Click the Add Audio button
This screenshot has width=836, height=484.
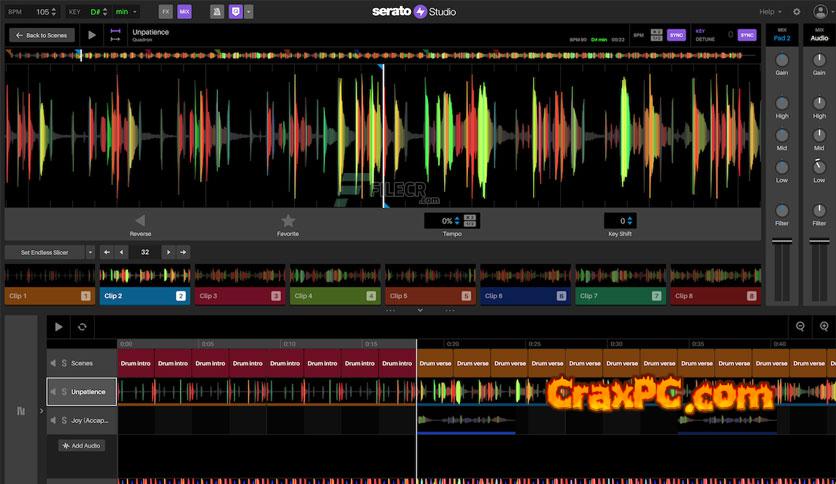(80, 445)
